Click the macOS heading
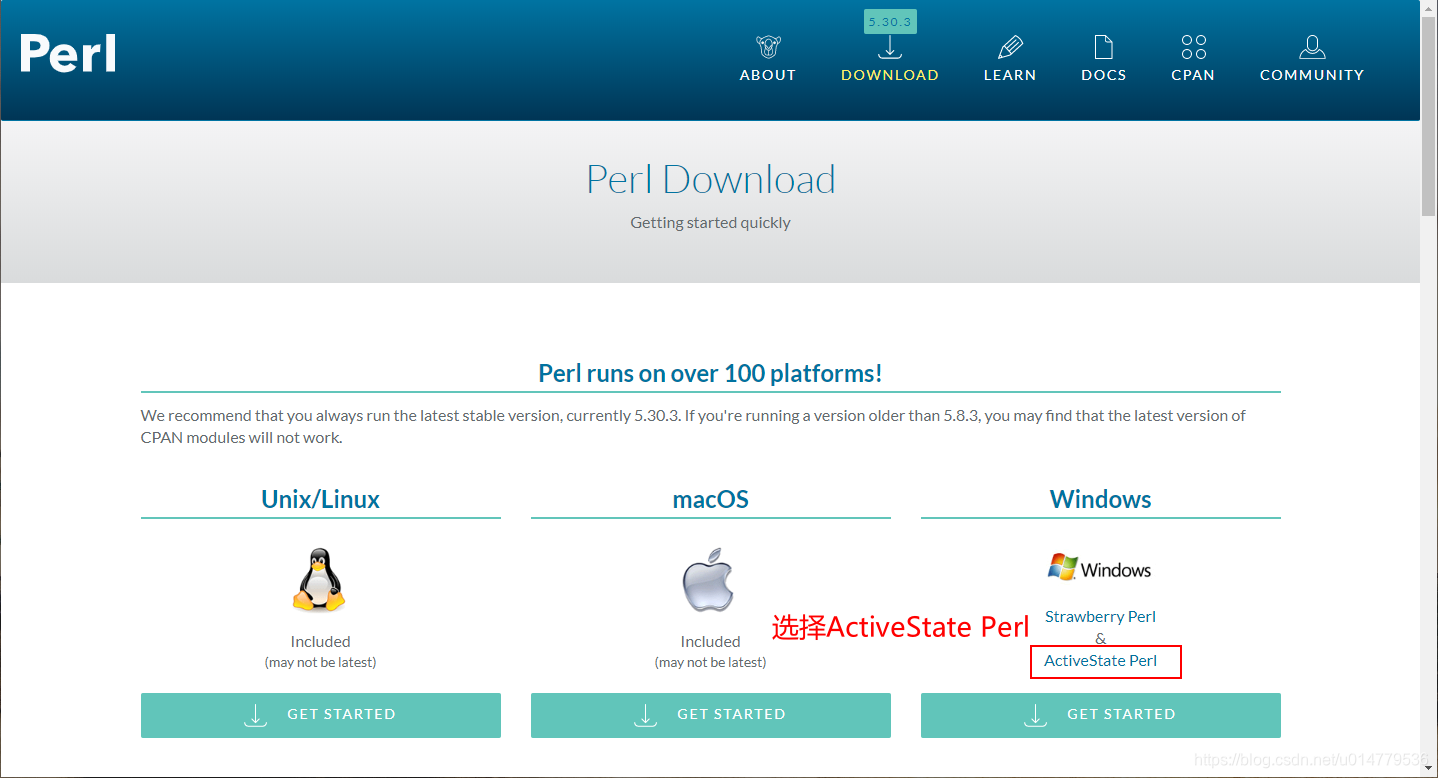 click(711, 499)
